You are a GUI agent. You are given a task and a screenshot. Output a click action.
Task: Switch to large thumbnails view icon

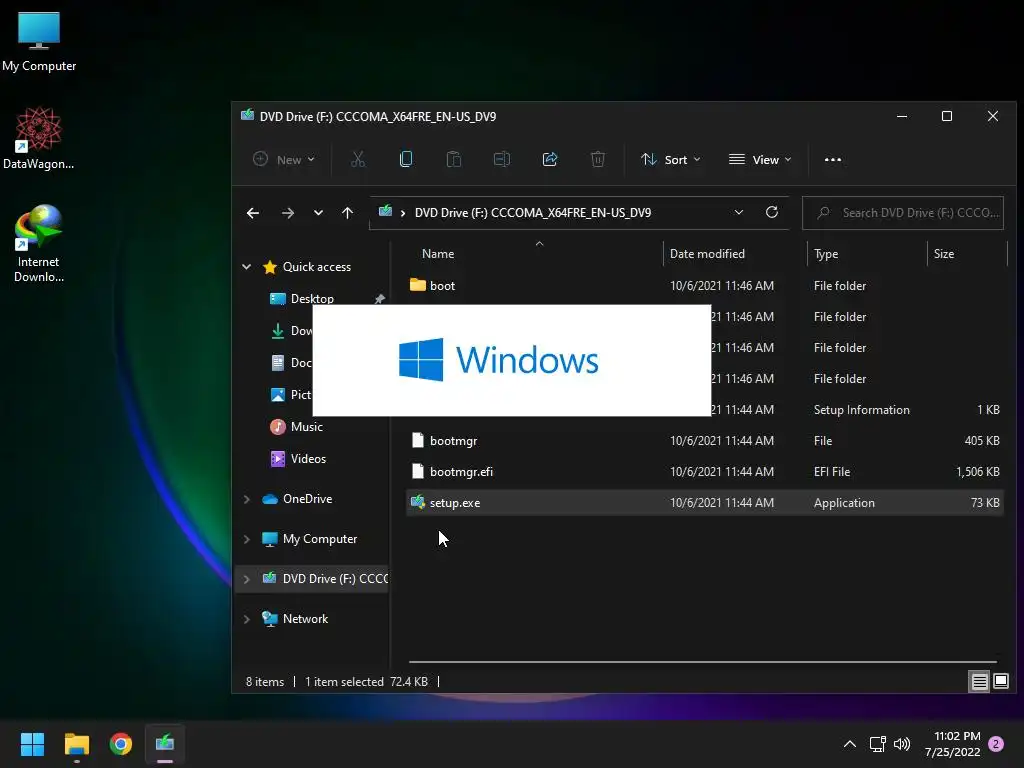(x=1001, y=682)
